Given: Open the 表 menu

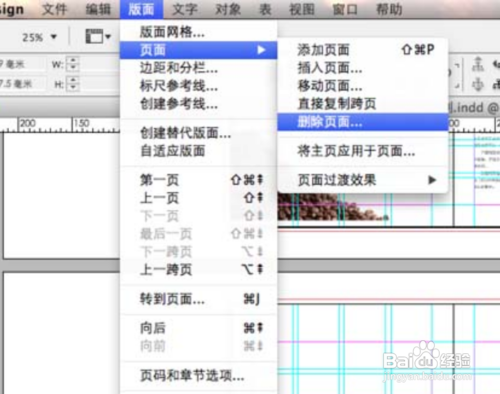Looking at the screenshot, I should coord(266,9).
